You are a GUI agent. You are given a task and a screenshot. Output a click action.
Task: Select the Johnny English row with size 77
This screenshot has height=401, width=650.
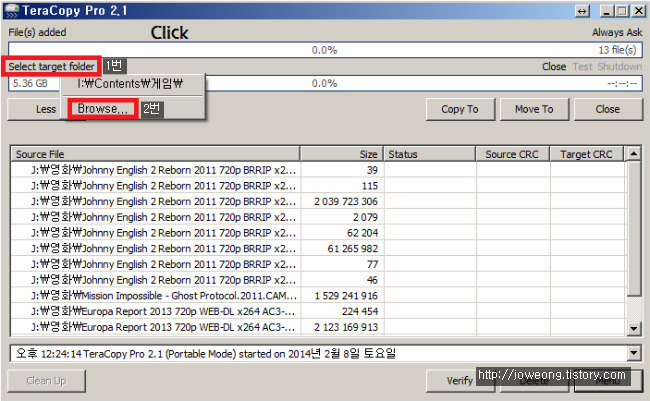(x=318, y=265)
